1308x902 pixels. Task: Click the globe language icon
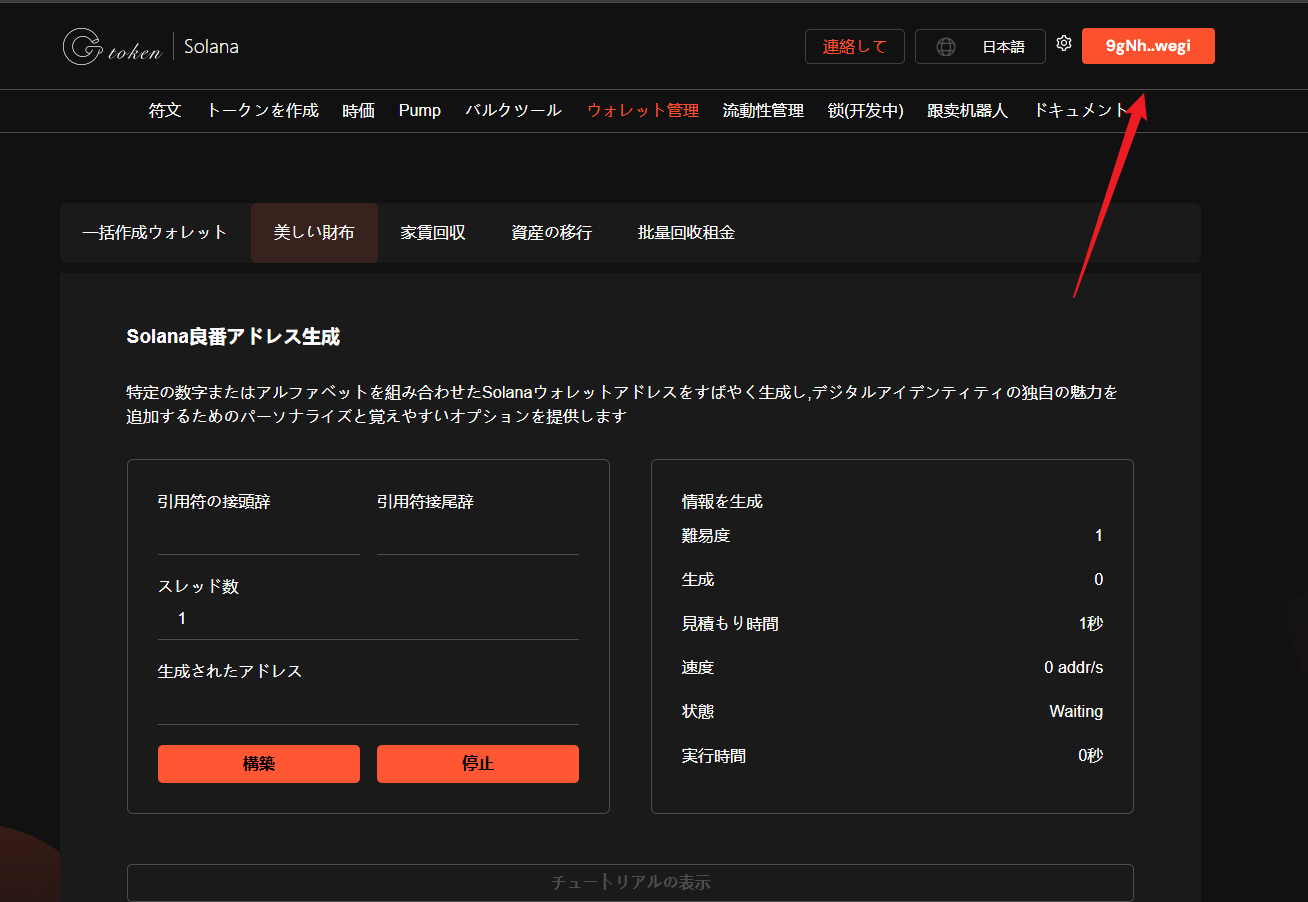(945, 47)
